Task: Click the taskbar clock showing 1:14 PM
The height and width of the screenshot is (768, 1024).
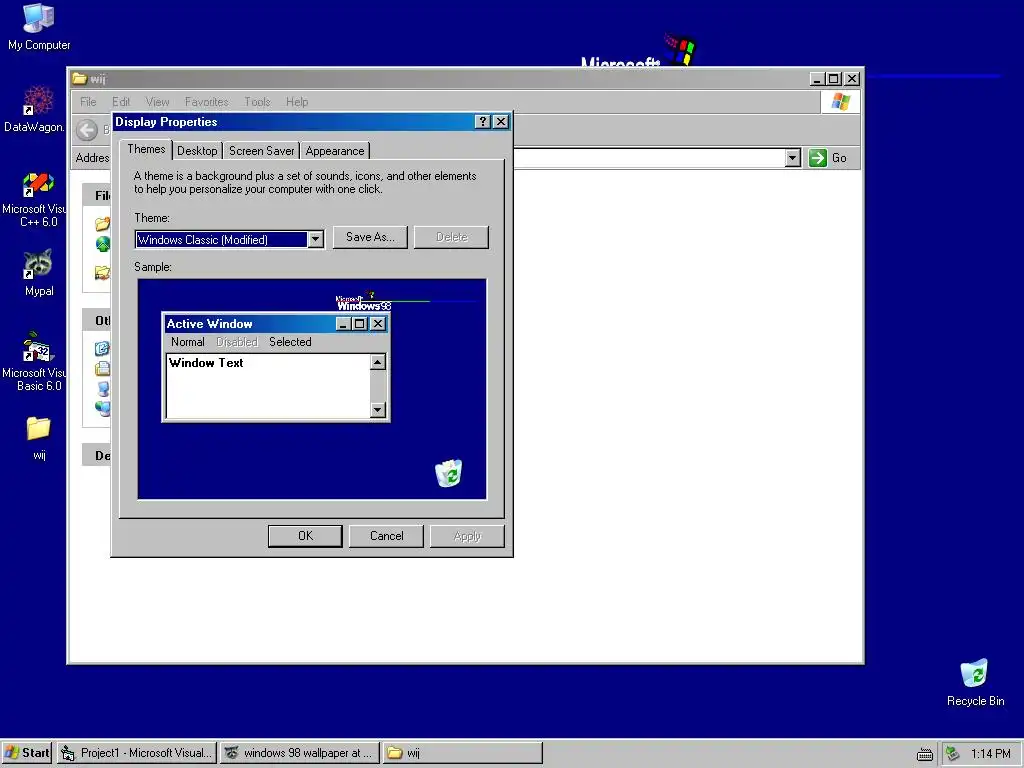Action: [990, 754]
